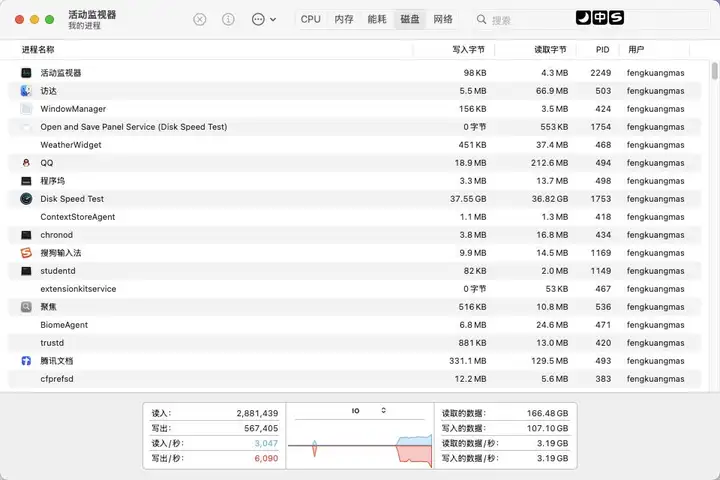The image size is (720, 480).
Task: Open the process info (i) icon
Action: click(x=228, y=19)
